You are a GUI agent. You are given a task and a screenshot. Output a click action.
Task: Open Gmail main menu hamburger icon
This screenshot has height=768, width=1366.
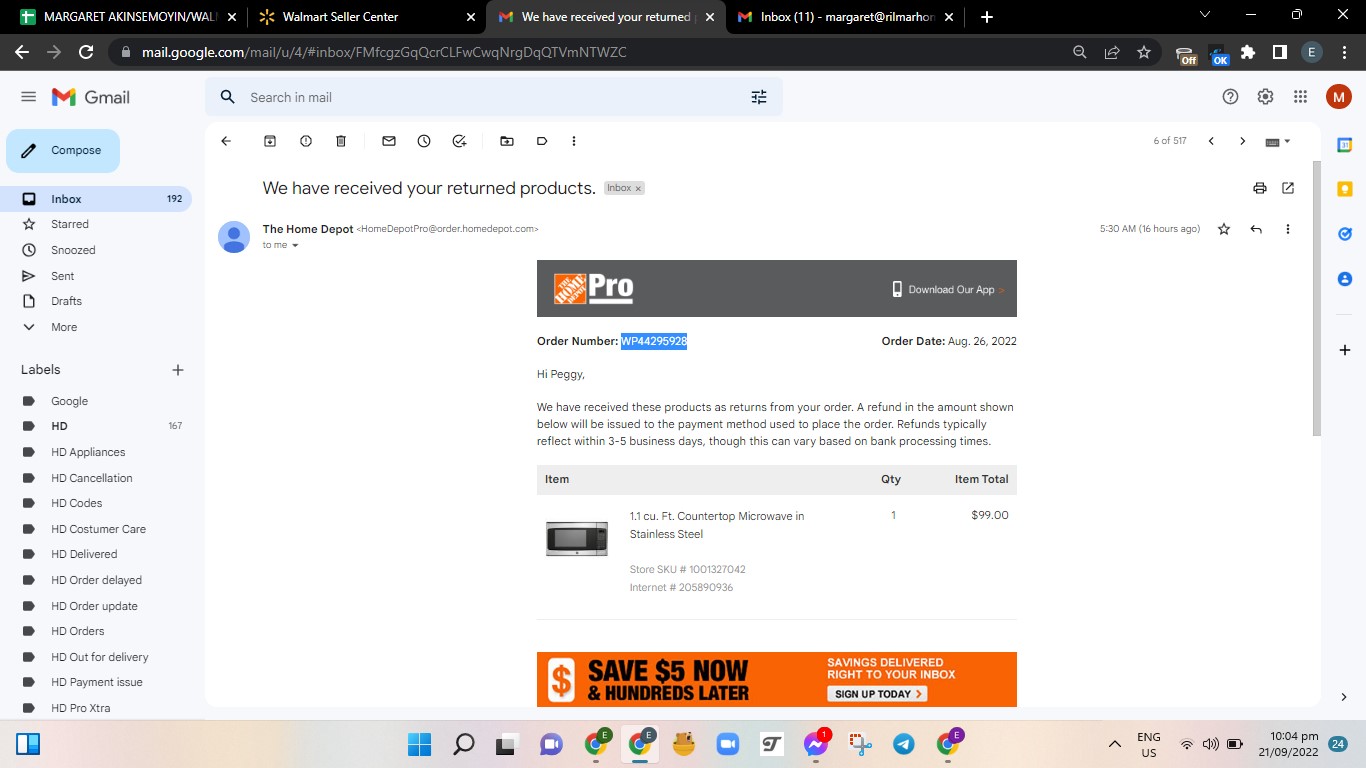28,97
